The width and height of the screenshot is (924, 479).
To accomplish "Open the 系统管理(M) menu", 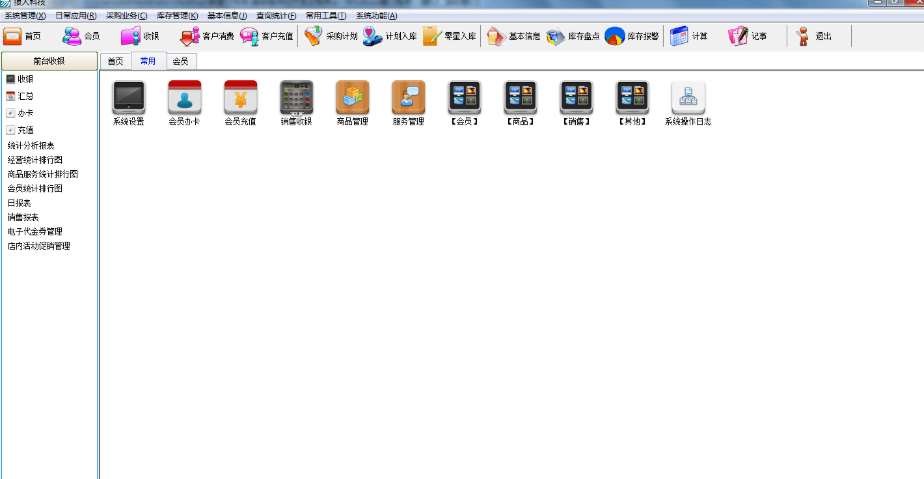I will pyautogui.click(x=24, y=16).
